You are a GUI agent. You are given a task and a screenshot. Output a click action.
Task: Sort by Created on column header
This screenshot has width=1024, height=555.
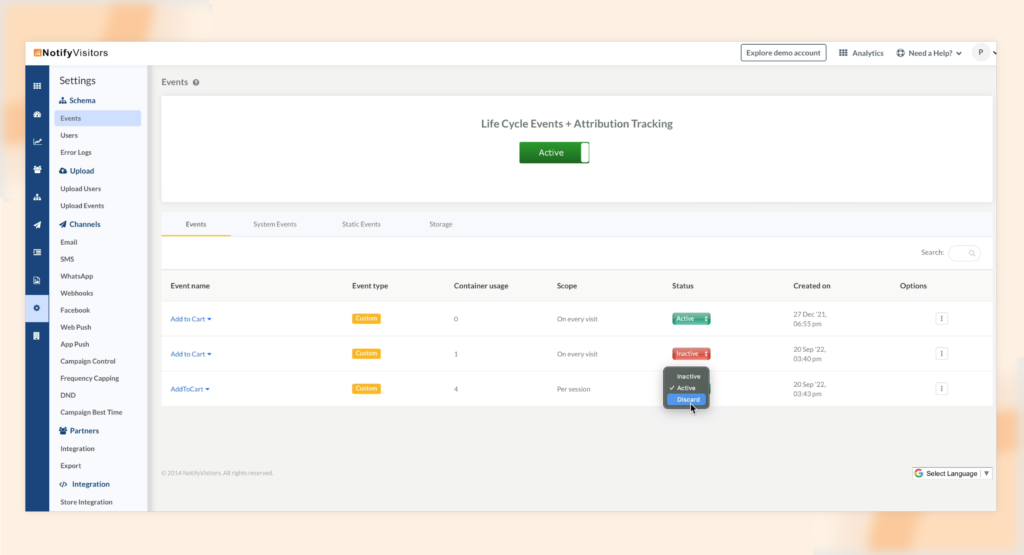pyautogui.click(x=812, y=286)
